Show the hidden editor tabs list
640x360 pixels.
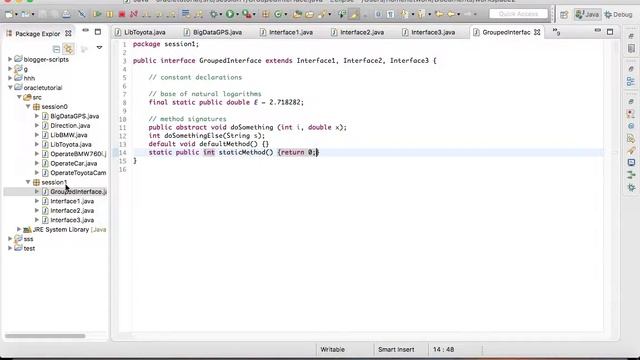556,32
